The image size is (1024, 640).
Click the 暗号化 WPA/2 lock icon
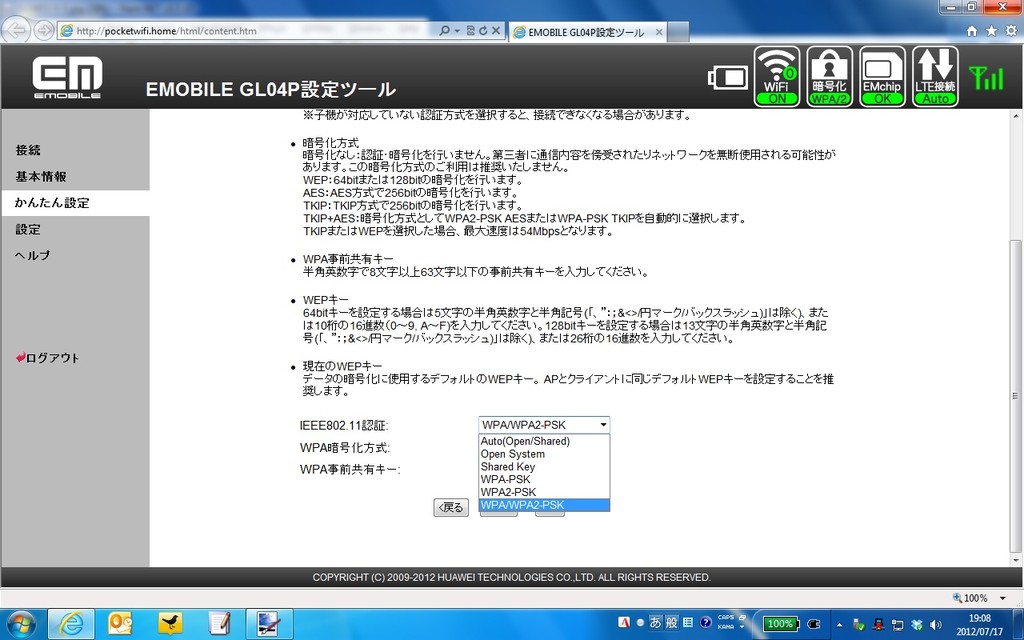(829, 76)
